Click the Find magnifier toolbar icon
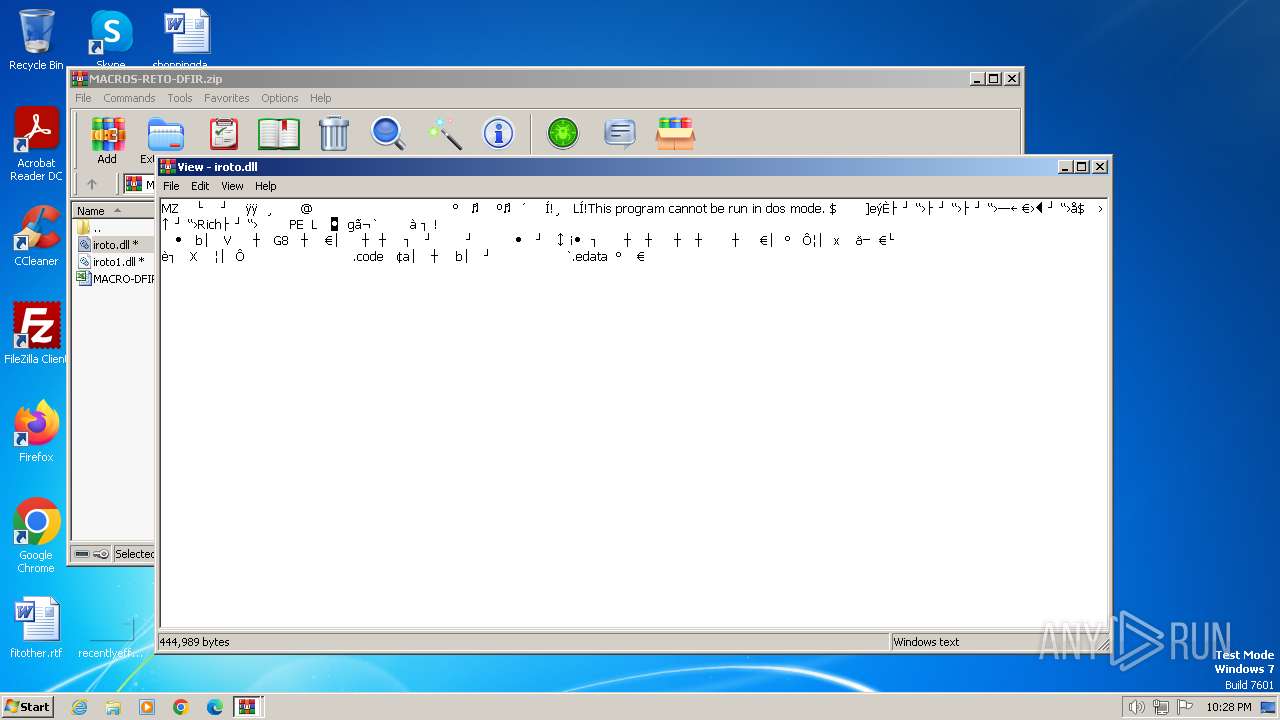1280x720 pixels. click(x=388, y=133)
